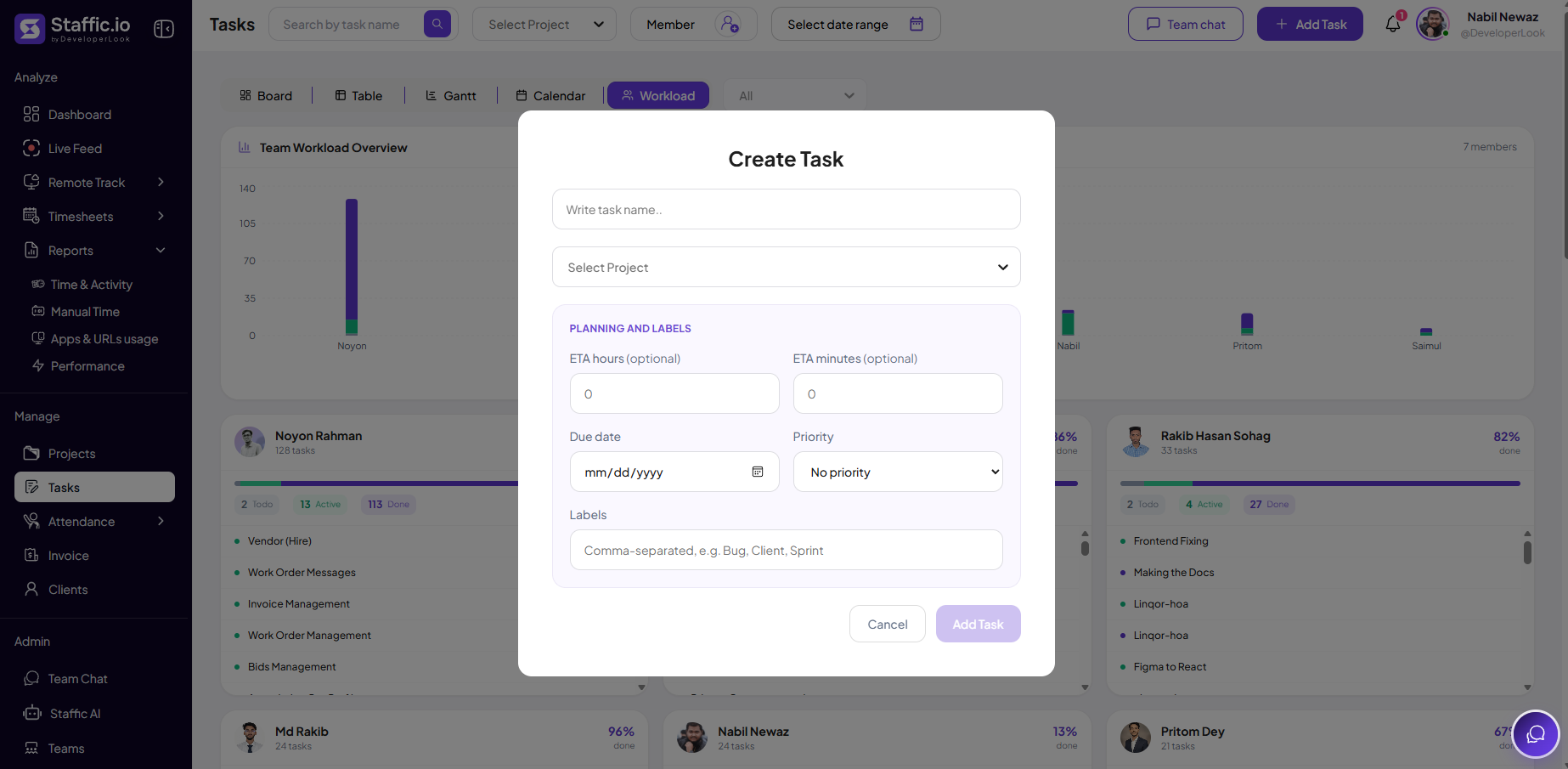Screen dimensions: 1568x769
Task: Click the ETA hours input field
Action: (674, 393)
